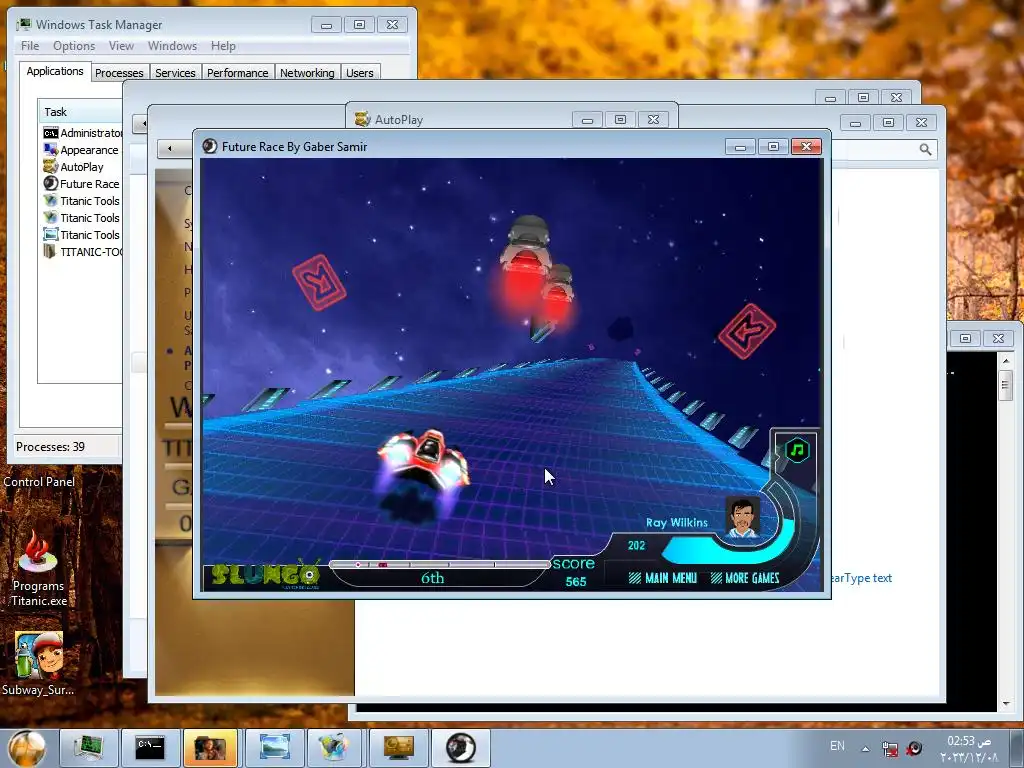Open Programs Titanic.exe desktop icon
This screenshot has height=768, width=1024.
click(38, 568)
